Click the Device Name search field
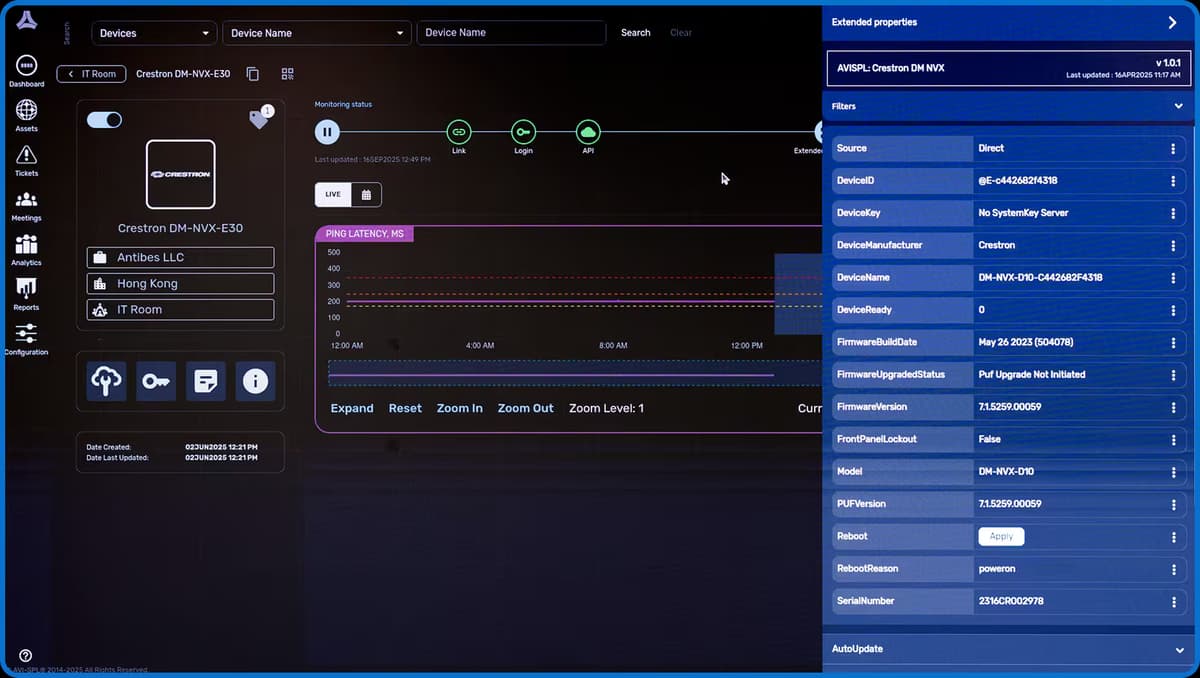Viewport: 1200px width, 678px height. [511, 33]
